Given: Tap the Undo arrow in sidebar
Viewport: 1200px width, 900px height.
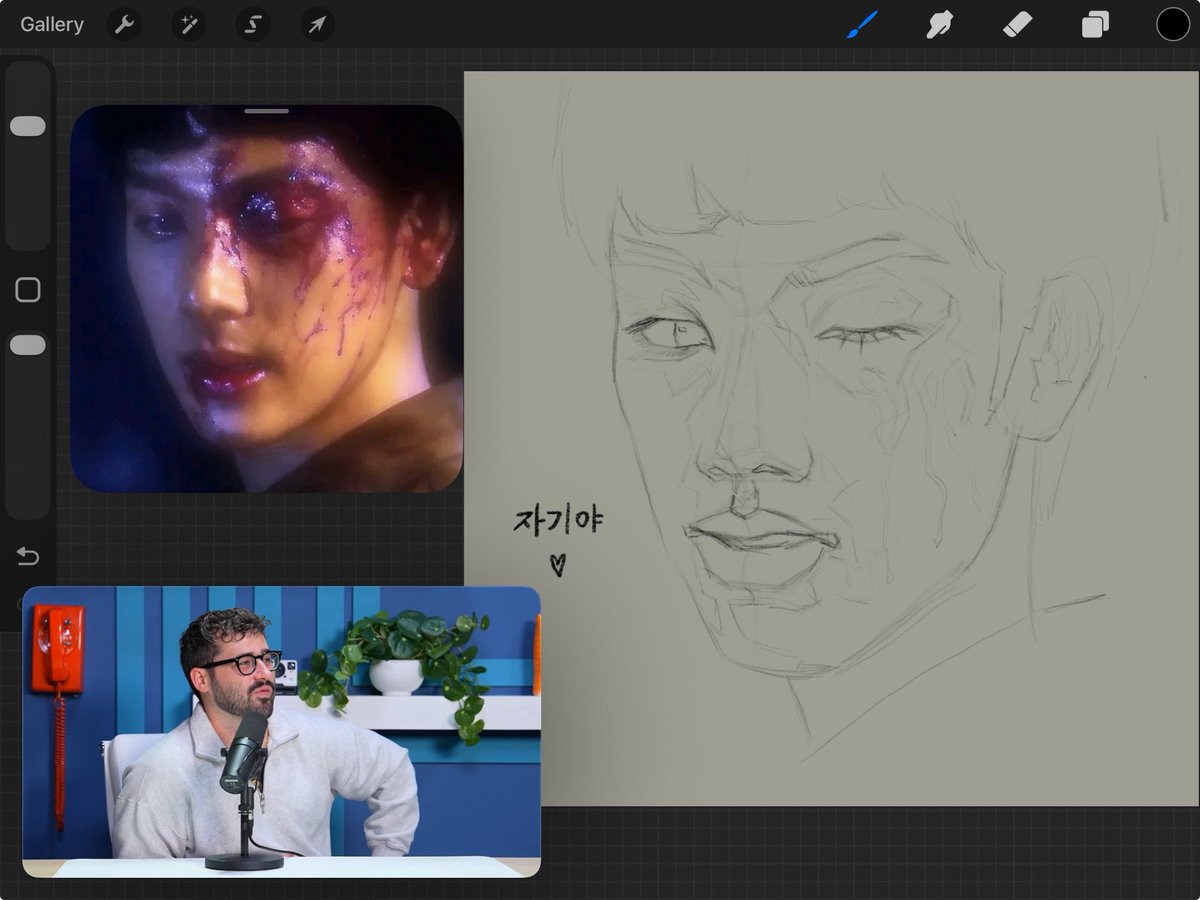Looking at the screenshot, I should coord(28,556).
